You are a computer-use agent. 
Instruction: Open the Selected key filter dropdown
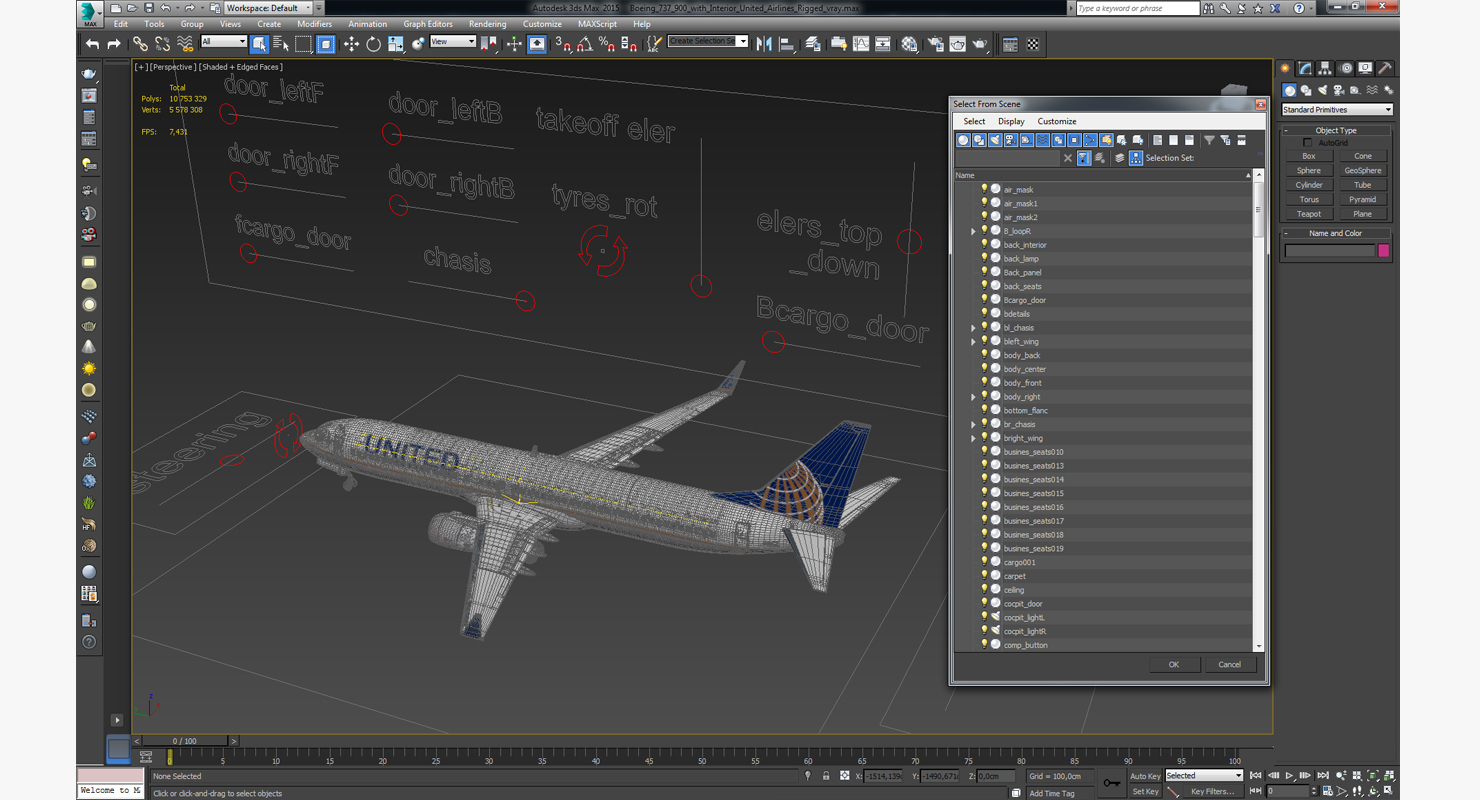pyautogui.click(x=1204, y=776)
